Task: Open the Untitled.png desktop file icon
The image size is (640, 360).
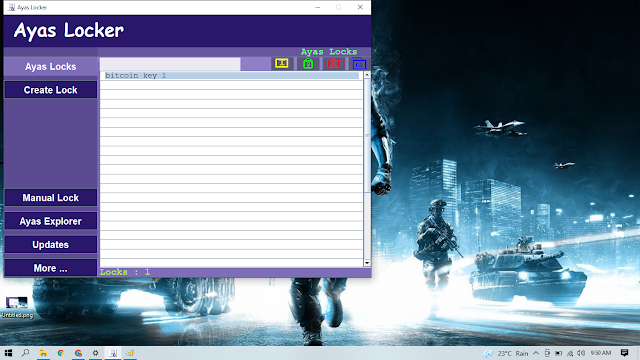Action: [x=17, y=307]
